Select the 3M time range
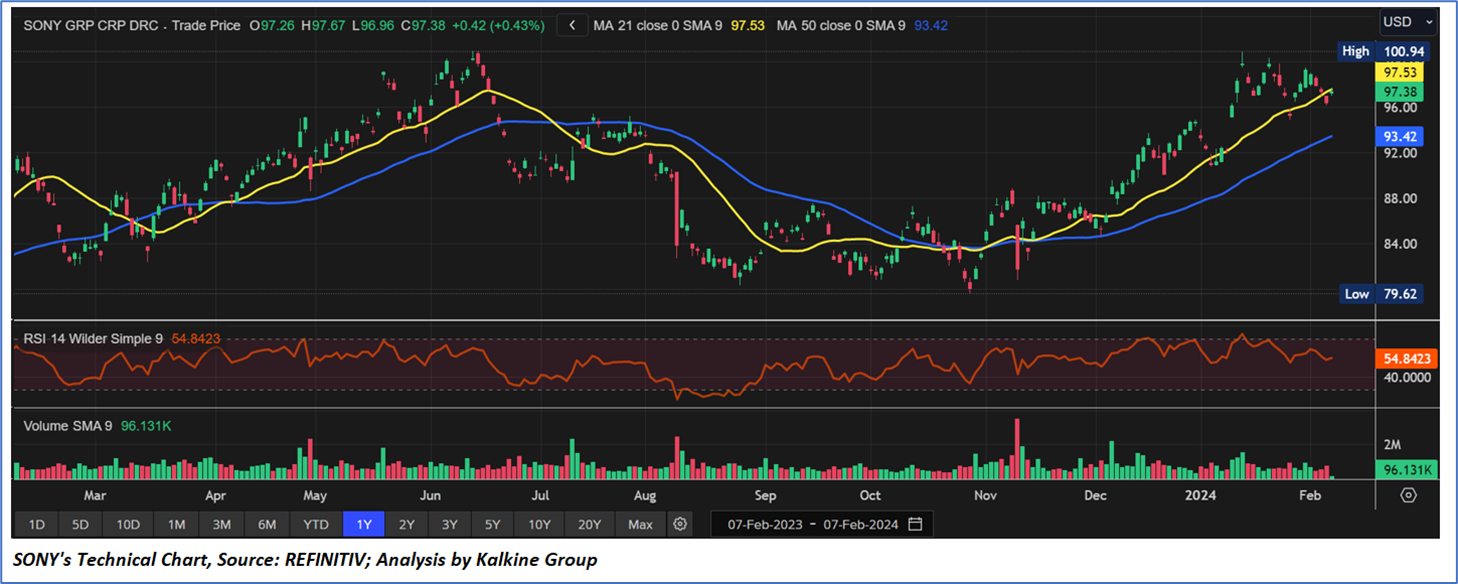 [222, 524]
